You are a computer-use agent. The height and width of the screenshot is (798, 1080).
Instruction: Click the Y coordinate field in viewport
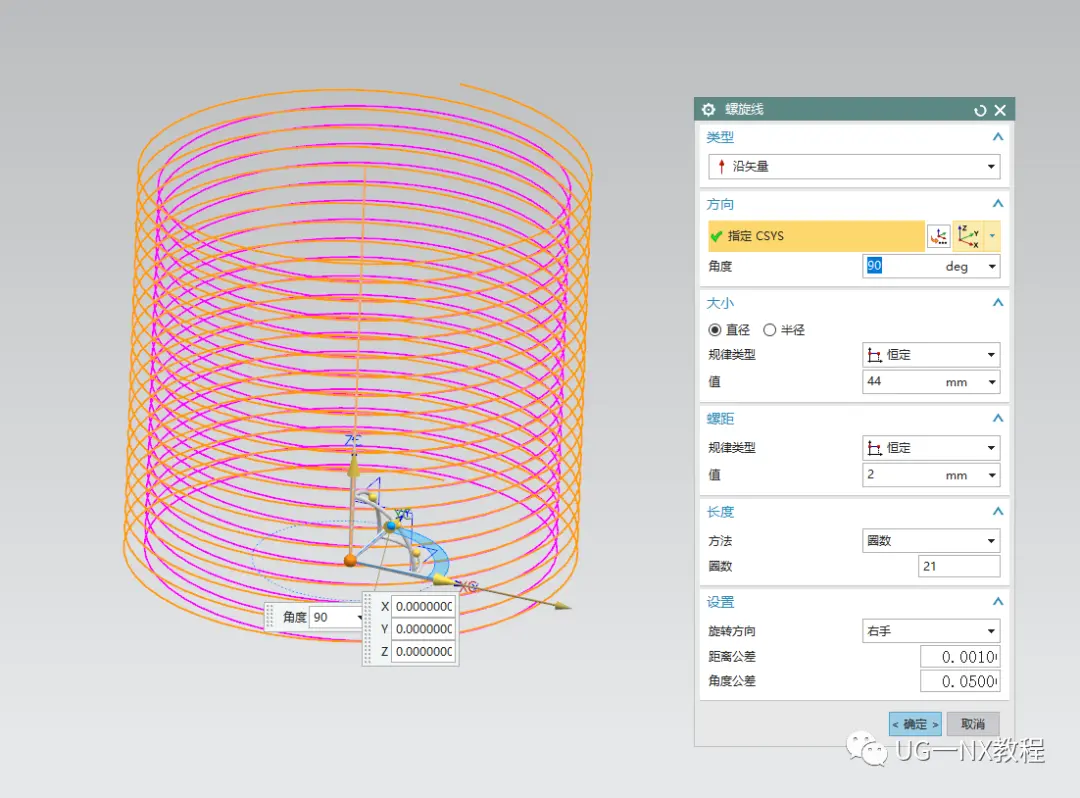click(x=424, y=629)
